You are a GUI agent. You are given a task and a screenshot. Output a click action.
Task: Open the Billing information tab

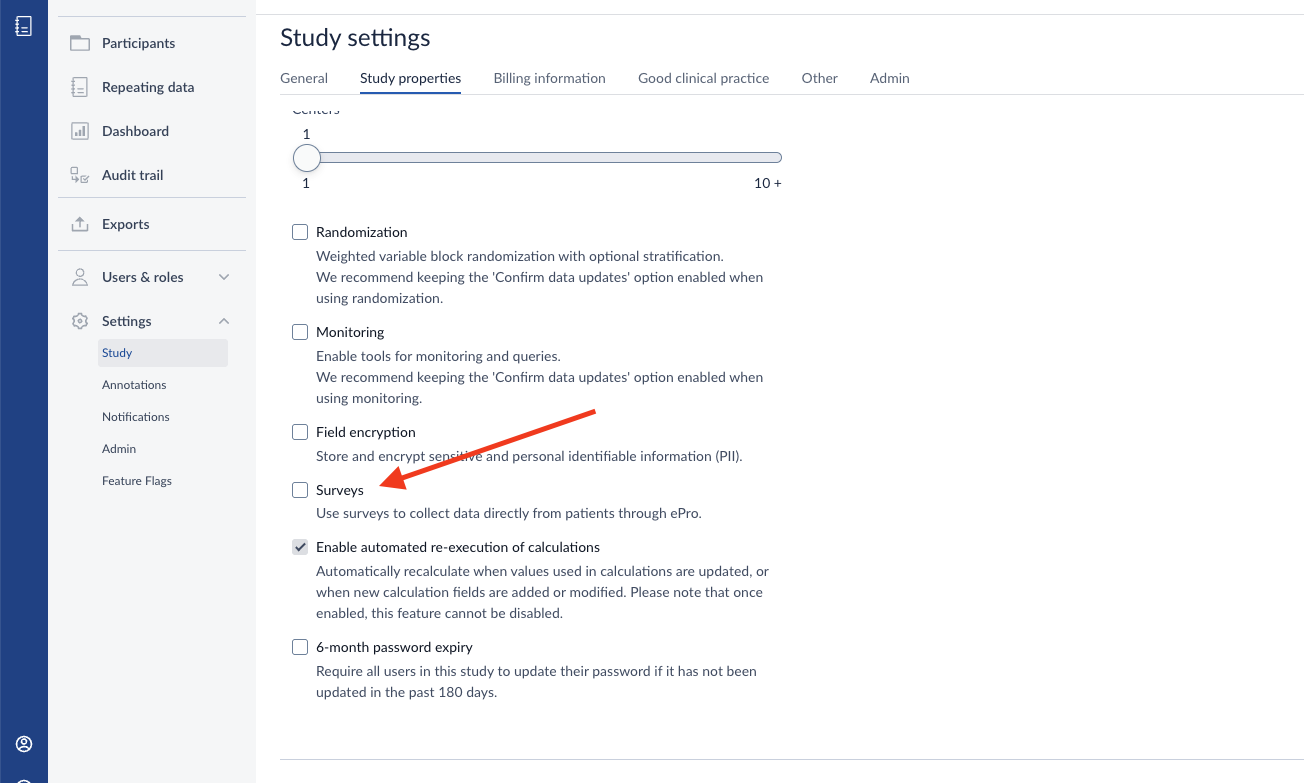[549, 78]
